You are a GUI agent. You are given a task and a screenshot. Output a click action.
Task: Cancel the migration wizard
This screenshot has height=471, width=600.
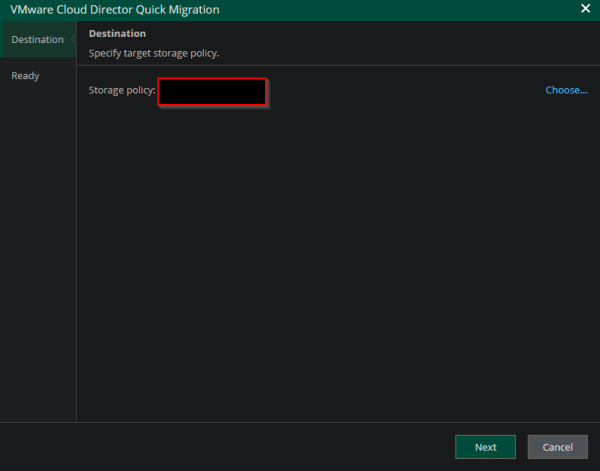coord(558,447)
